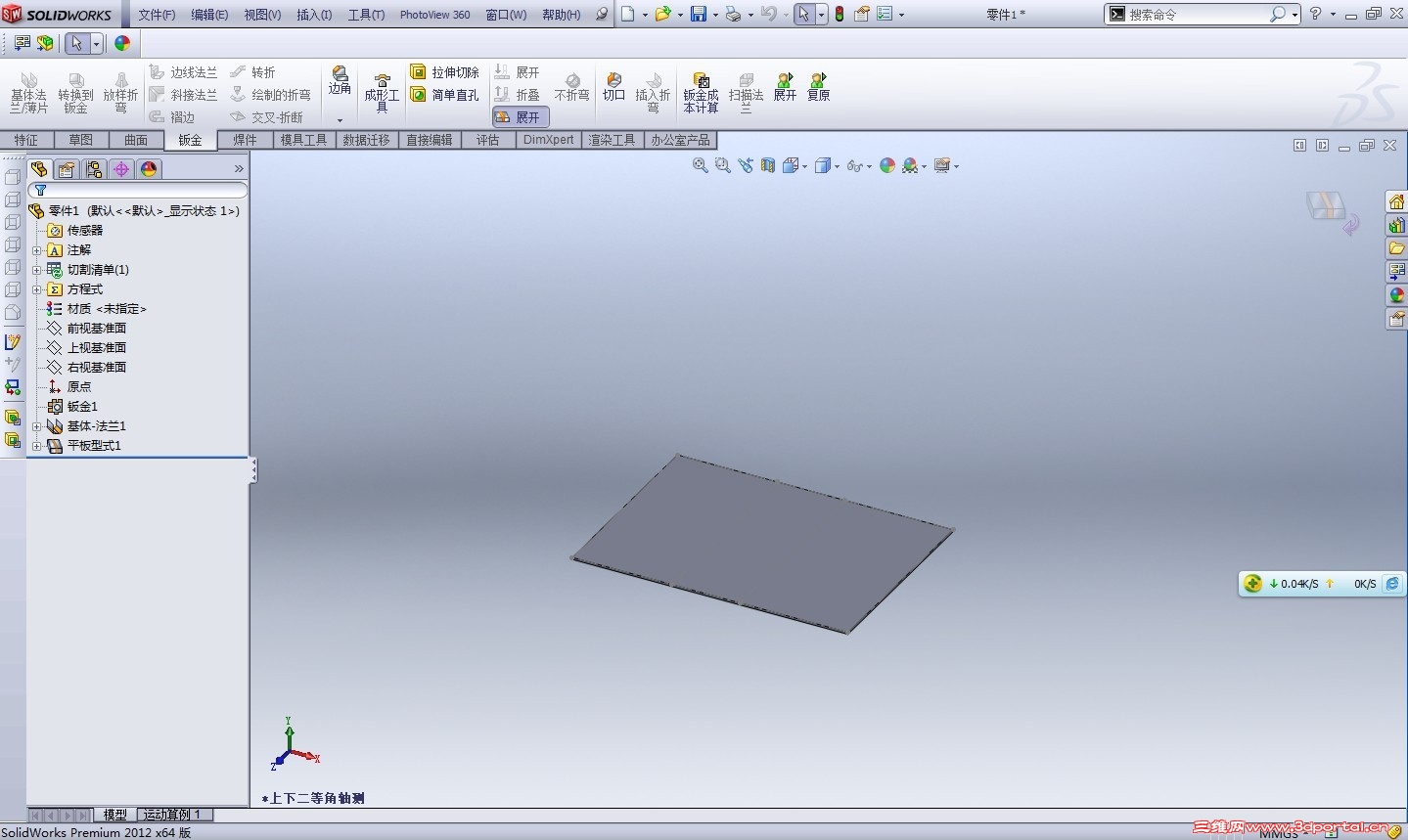Image resolution: width=1408 pixels, height=840 pixels.
Task: Open the ConfigurationManager tab icon
Action: tap(94, 169)
